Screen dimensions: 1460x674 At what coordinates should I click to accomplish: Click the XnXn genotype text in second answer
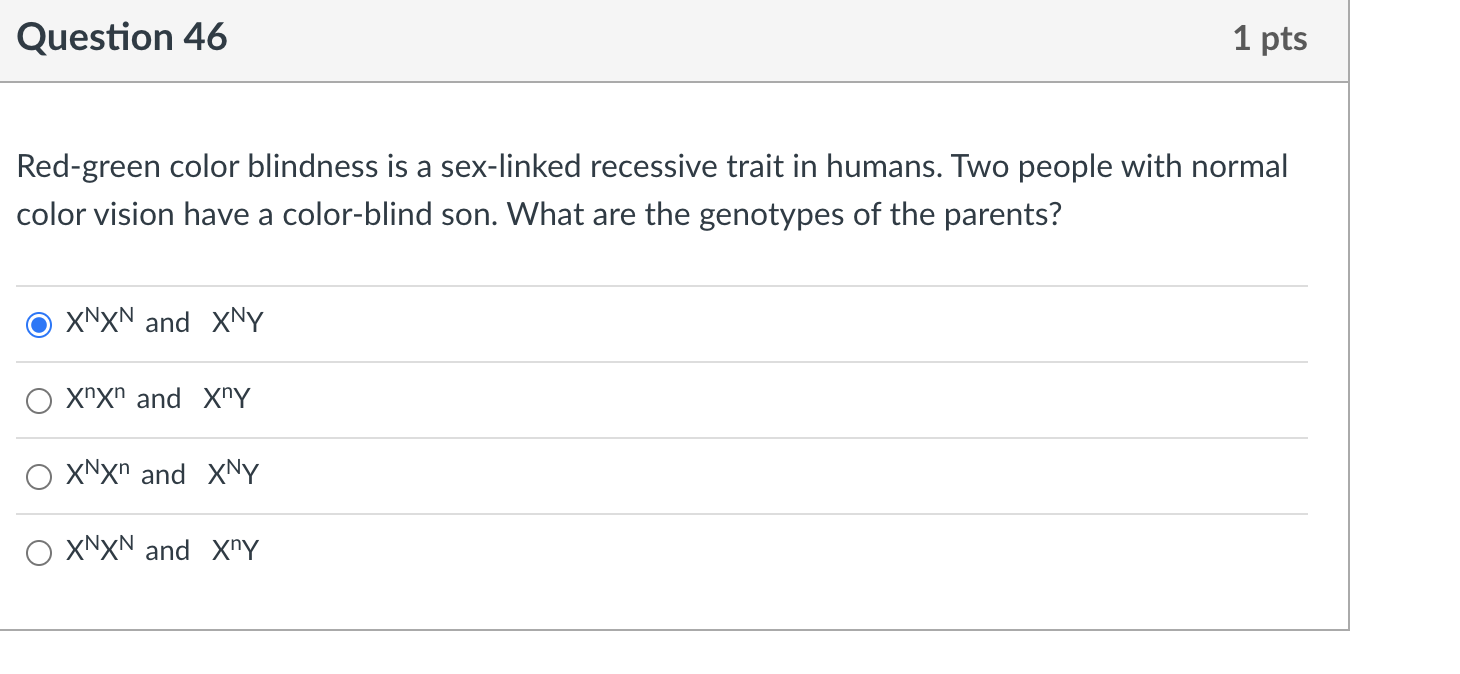click(97, 398)
